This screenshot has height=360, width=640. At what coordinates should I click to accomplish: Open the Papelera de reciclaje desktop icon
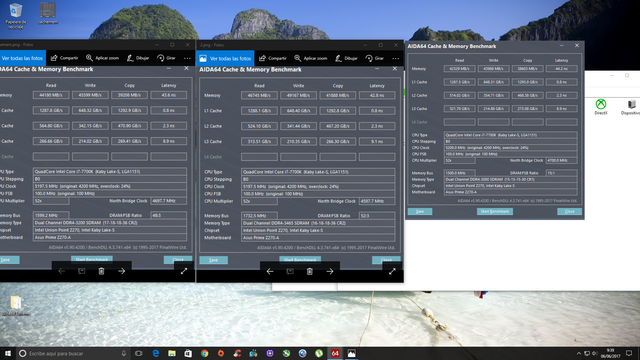tap(16, 16)
